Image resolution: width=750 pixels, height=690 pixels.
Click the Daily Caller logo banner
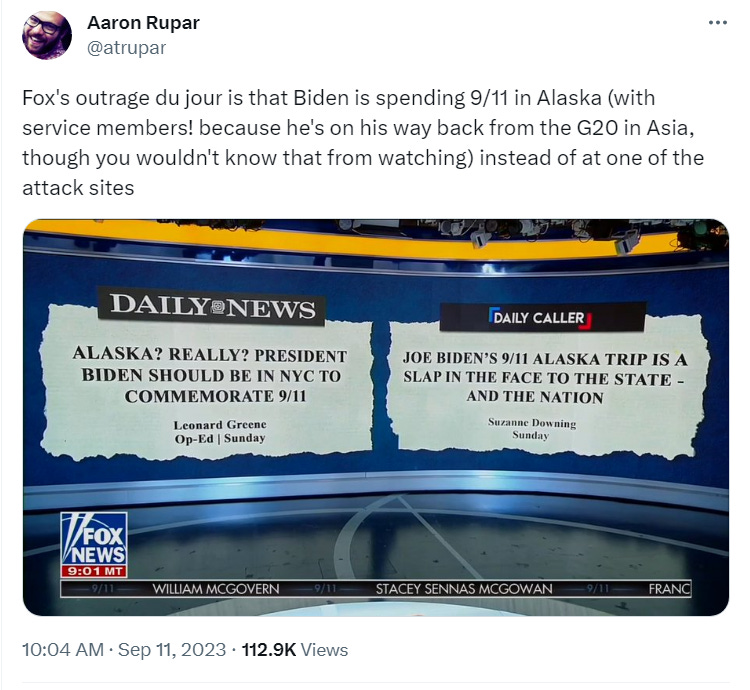(x=542, y=317)
